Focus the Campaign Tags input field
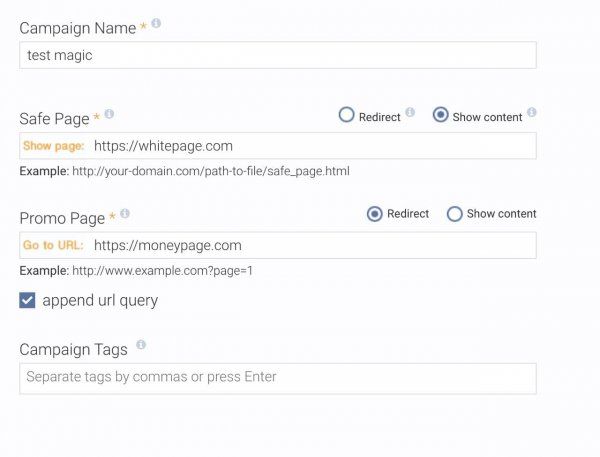 278,377
